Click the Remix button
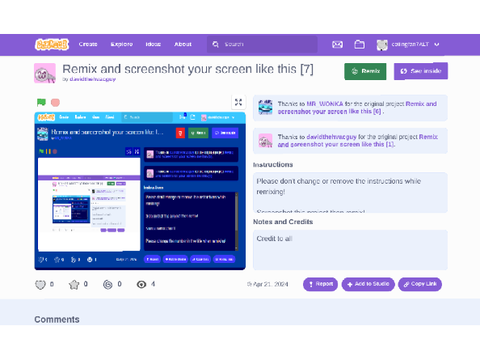 click(x=365, y=71)
